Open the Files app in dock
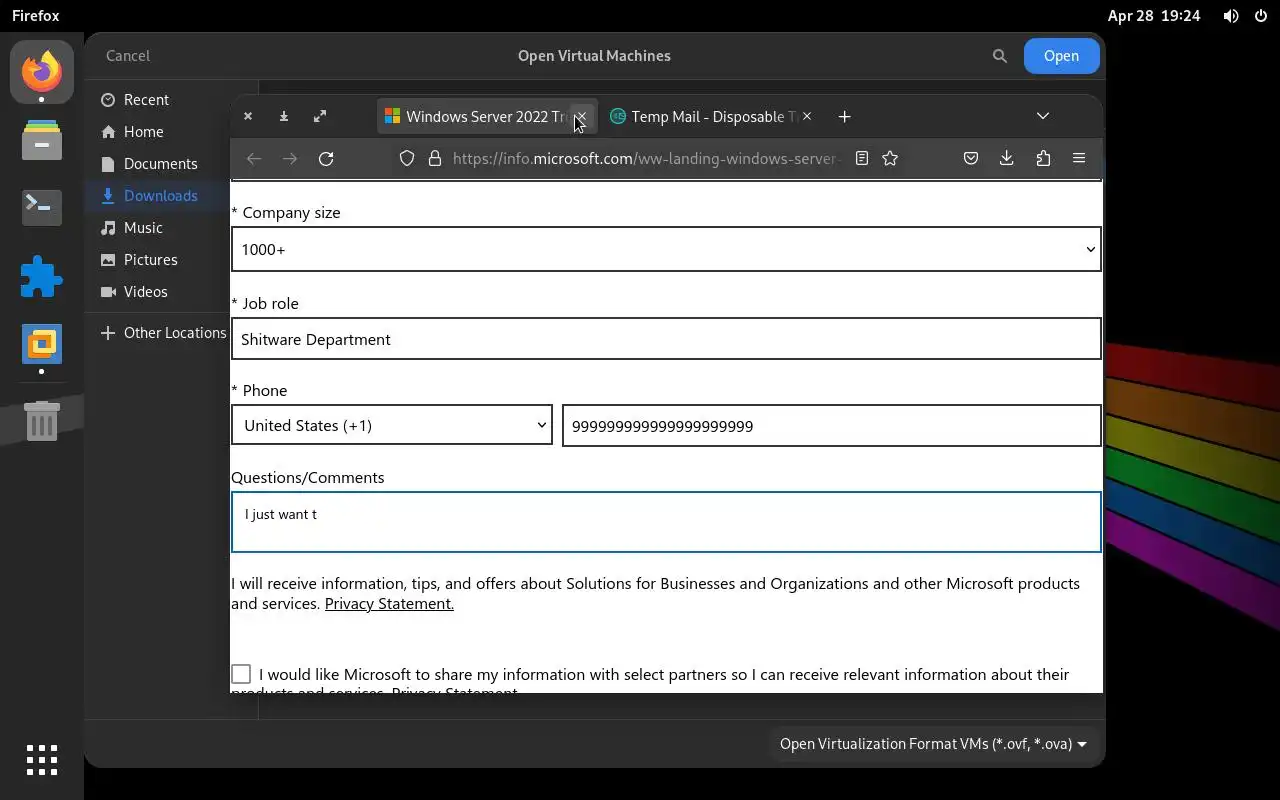 click(x=42, y=139)
